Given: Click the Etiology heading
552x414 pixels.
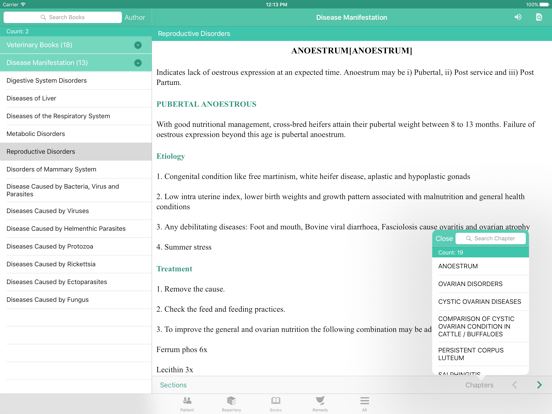Looking at the screenshot, I should pos(170,156).
